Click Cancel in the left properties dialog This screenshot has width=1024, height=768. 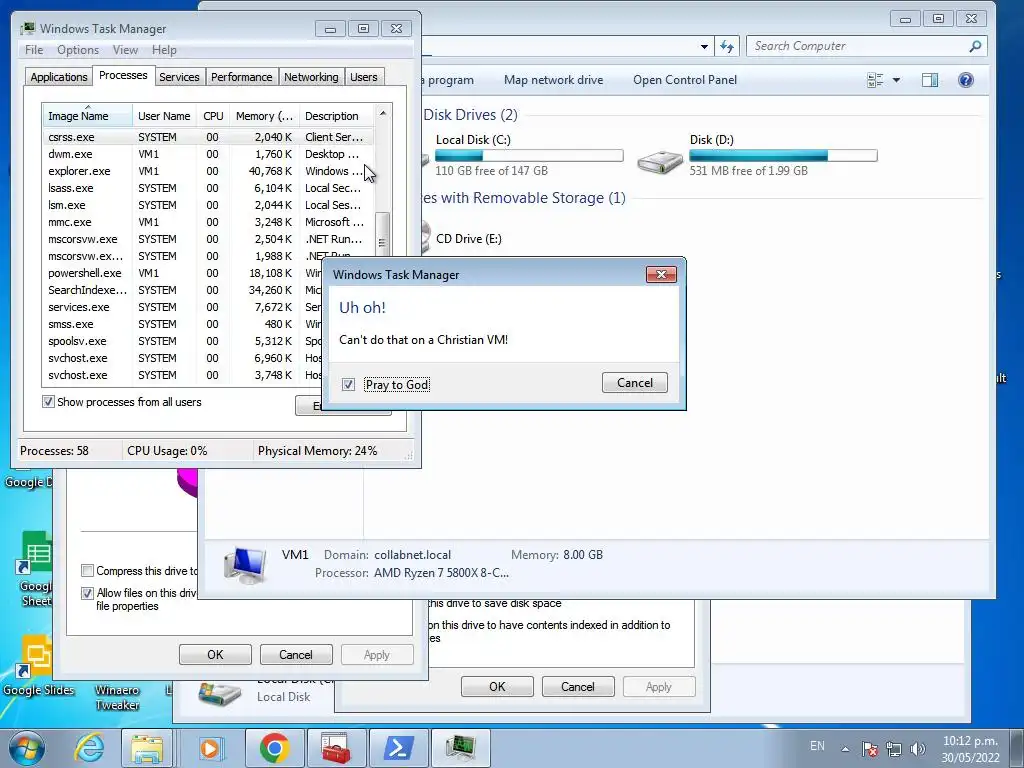[x=296, y=654]
